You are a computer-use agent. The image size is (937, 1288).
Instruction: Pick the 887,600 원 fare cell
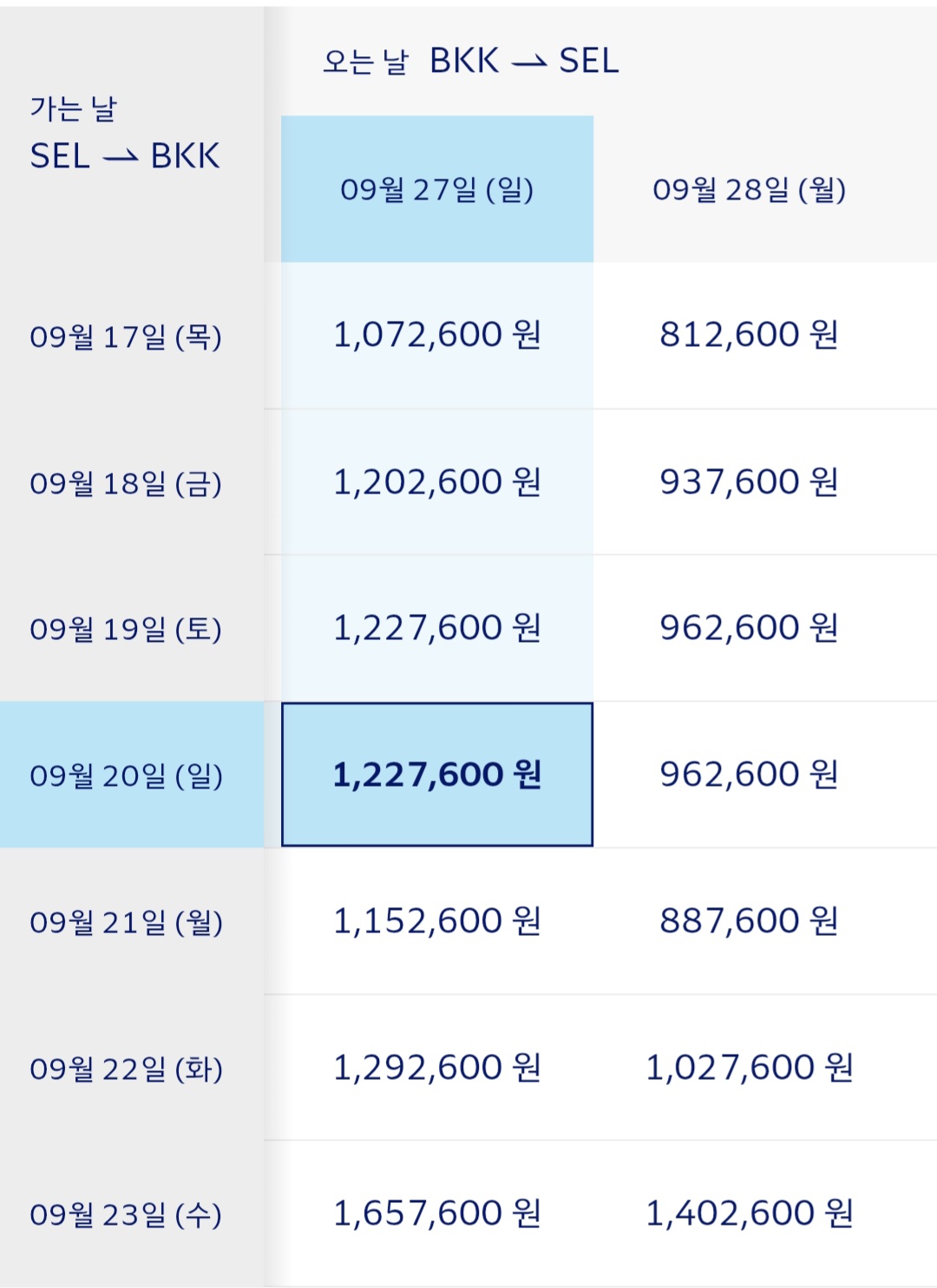pyautogui.click(x=749, y=921)
